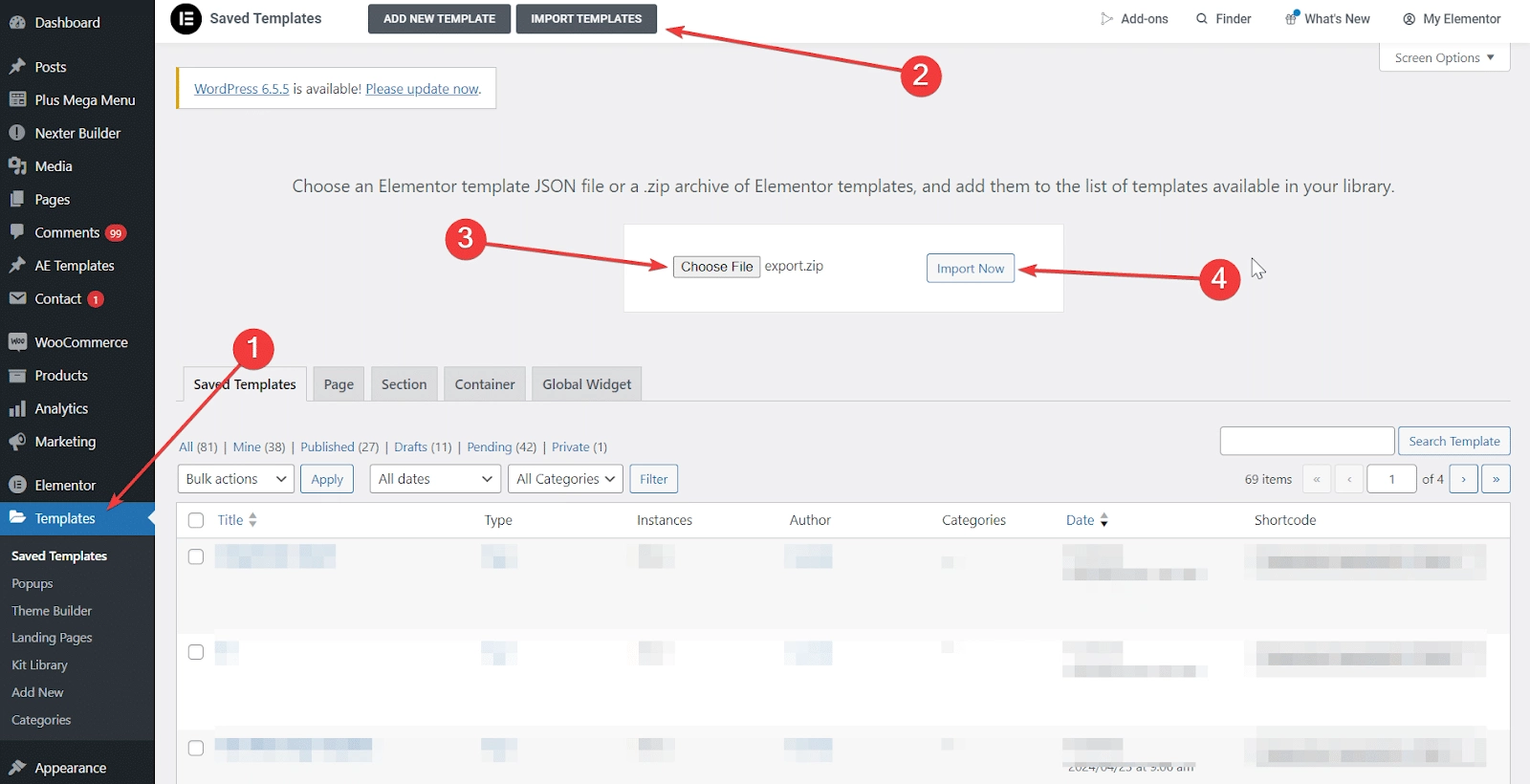The height and width of the screenshot is (784, 1530).
Task: Check the first template row checkbox
Action: (x=196, y=556)
